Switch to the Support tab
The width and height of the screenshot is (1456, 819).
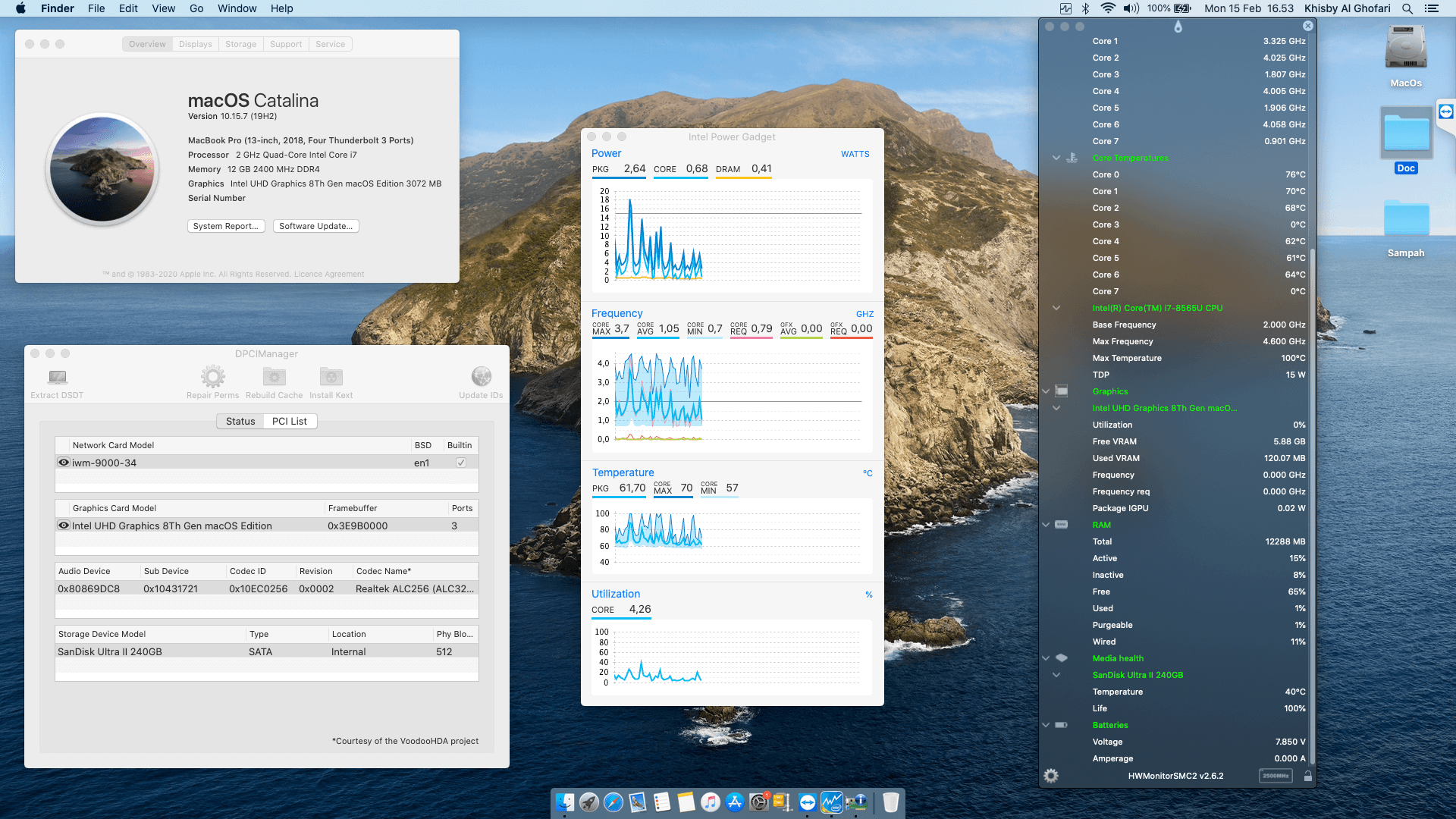(x=286, y=44)
